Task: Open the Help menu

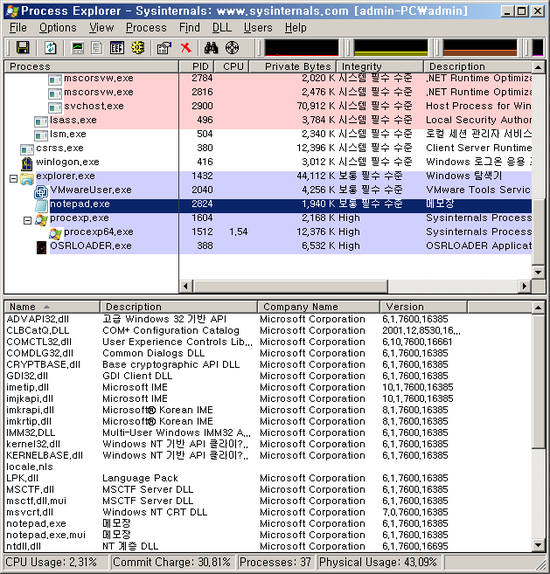Action: (x=296, y=28)
